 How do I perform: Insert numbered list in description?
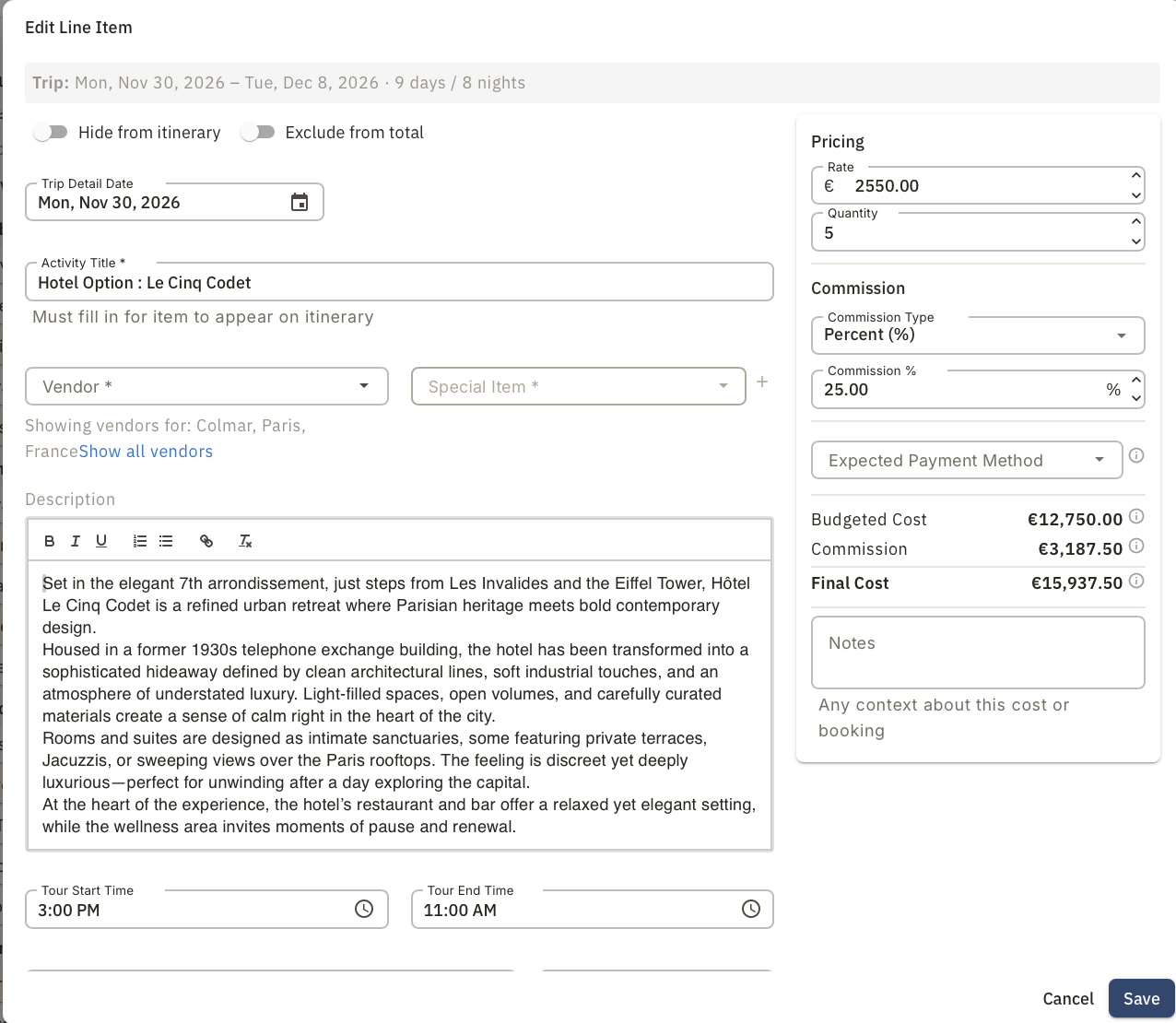[x=140, y=541]
